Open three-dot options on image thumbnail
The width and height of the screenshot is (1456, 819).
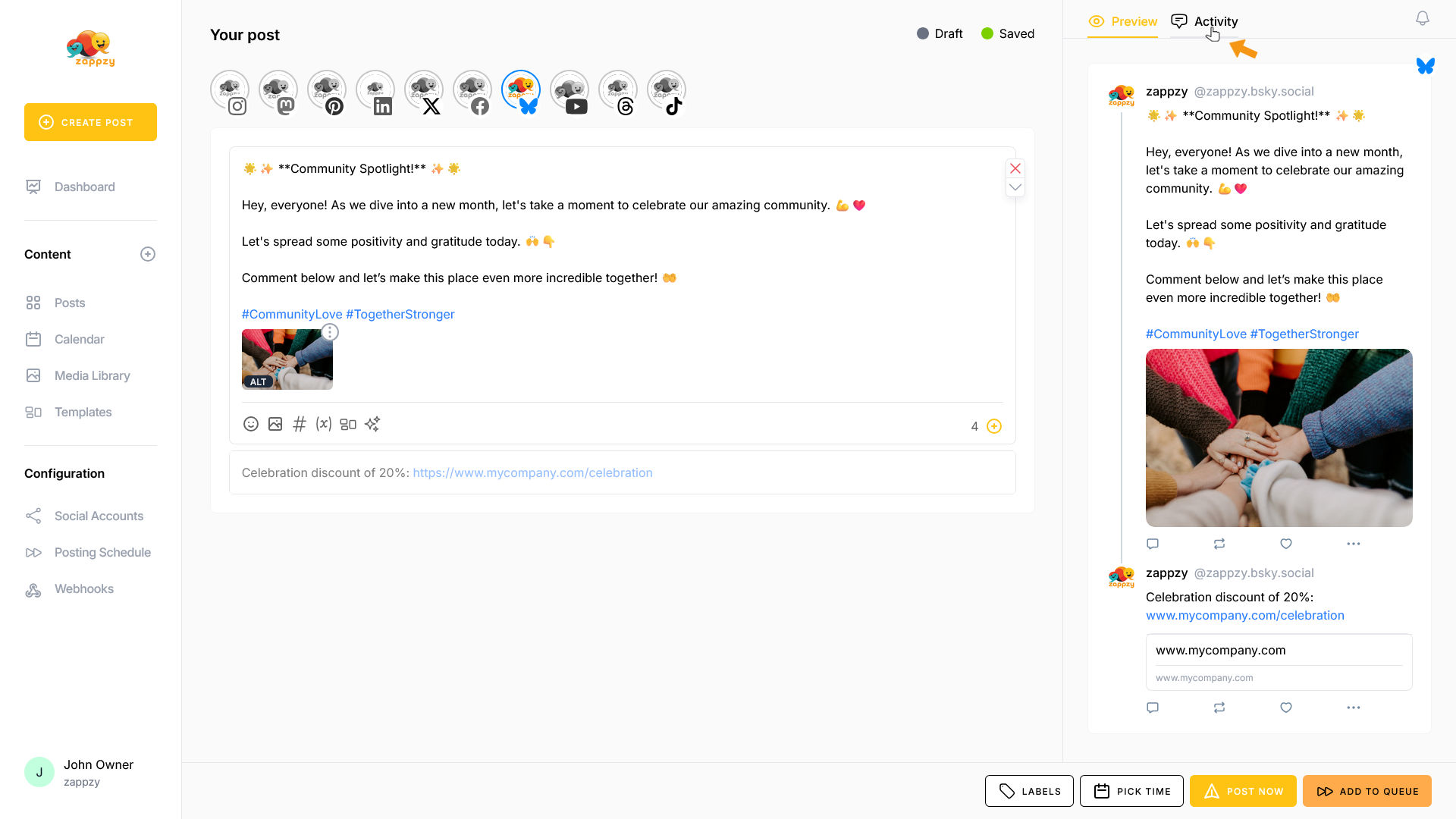330,332
